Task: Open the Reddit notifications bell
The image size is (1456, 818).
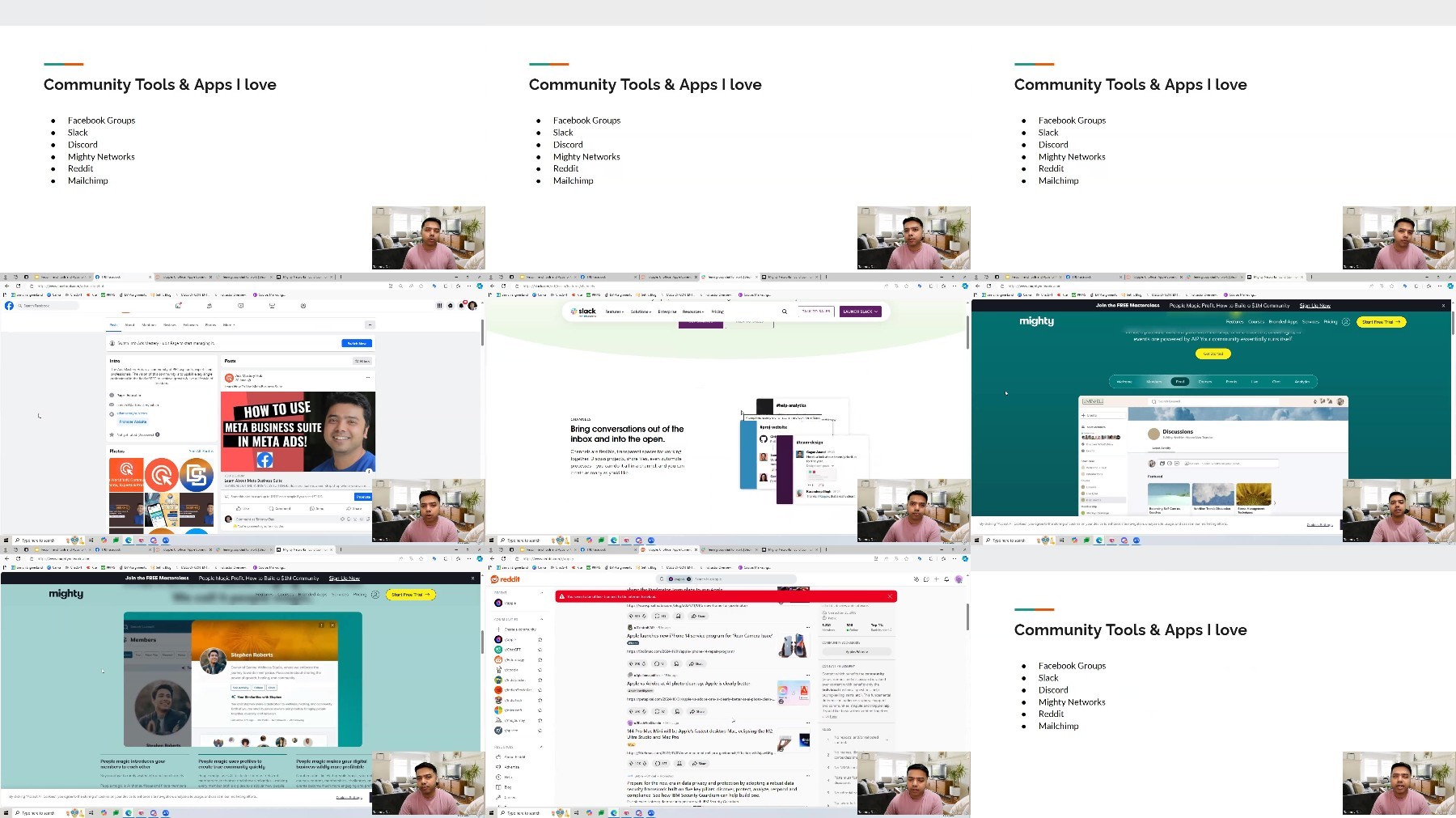Action: coord(947,579)
